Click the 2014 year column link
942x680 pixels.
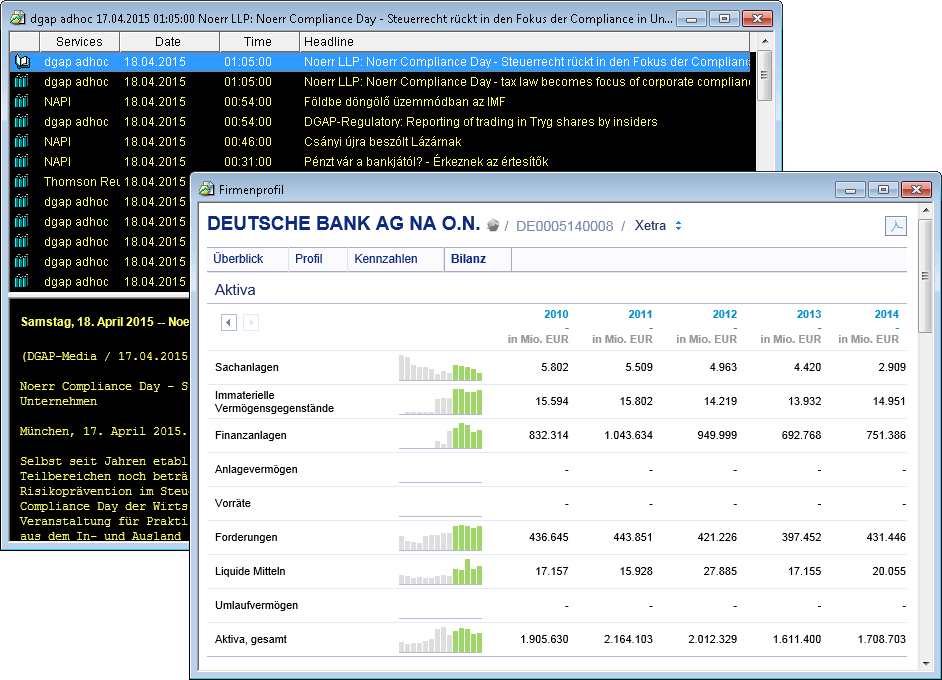pos(886,314)
